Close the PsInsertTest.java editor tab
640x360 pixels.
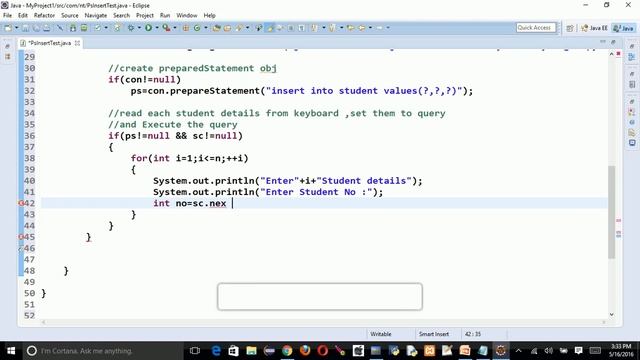(x=77, y=43)
